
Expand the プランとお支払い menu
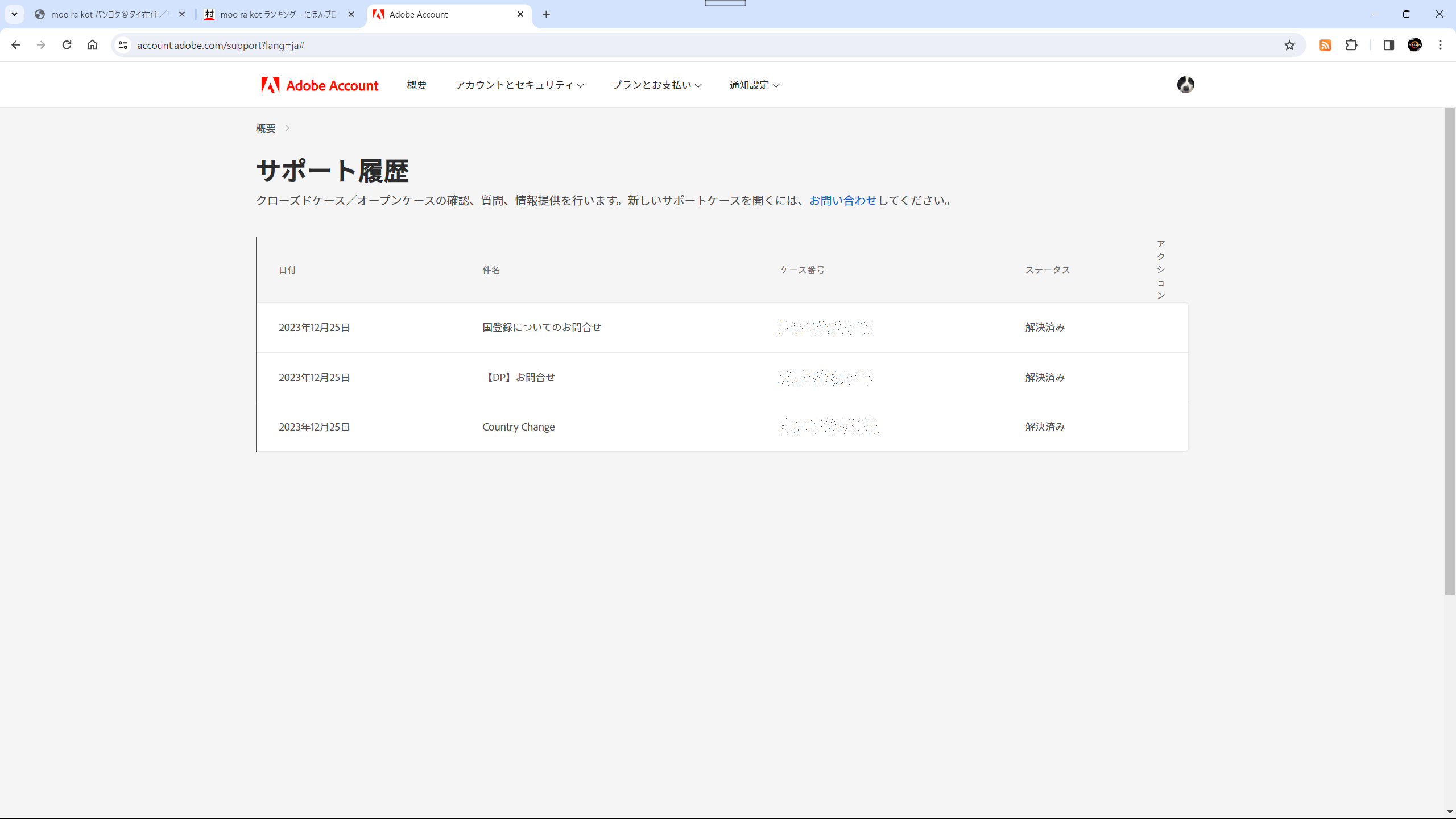(656, 85)
